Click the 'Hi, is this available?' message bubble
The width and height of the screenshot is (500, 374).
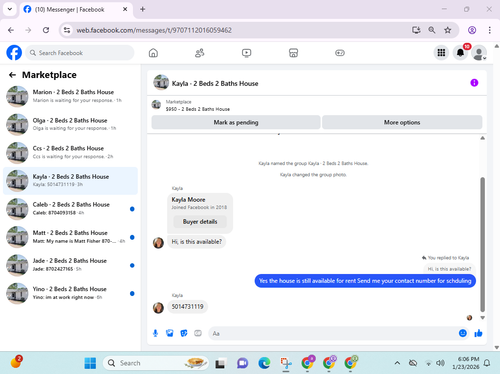[x=197, y=242]
